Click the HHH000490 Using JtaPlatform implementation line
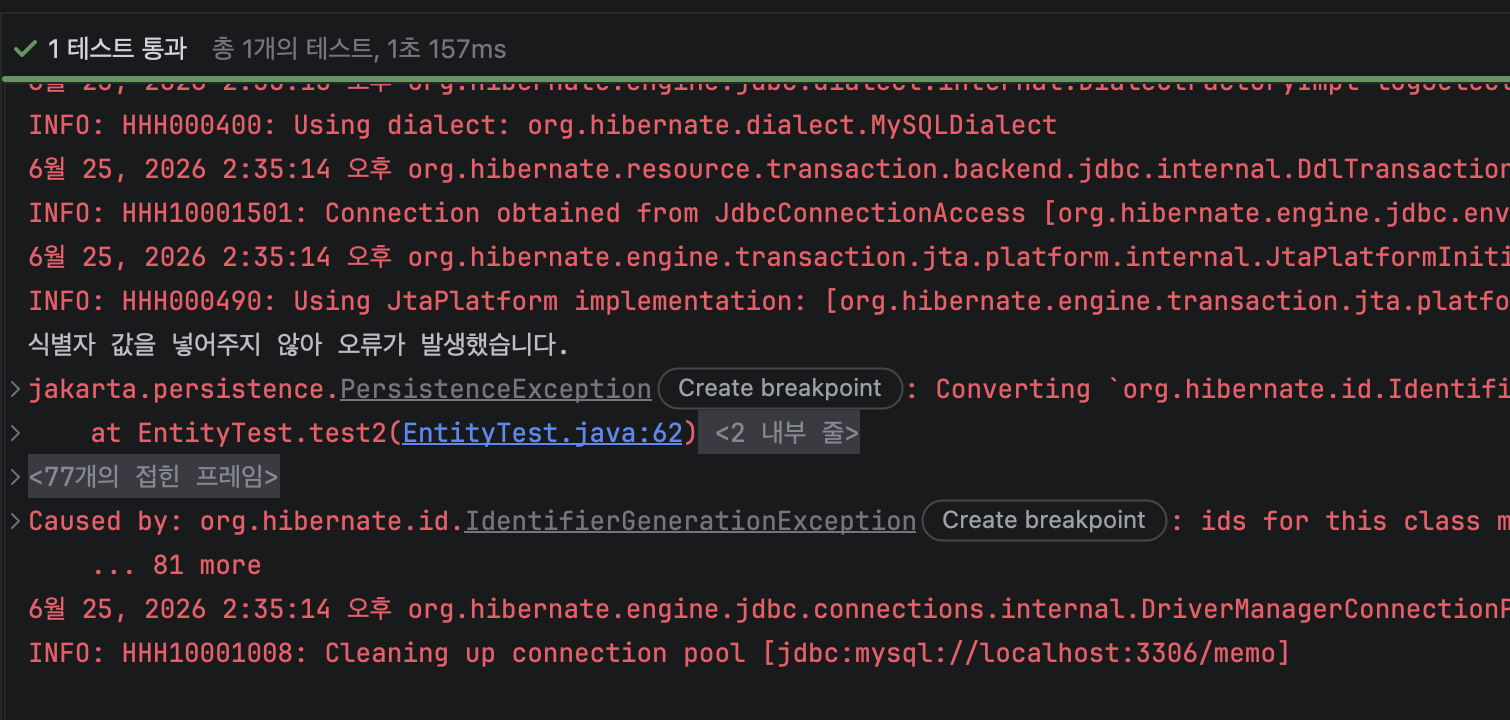The height and width of the screenshot is (720, 1510). [769, 301]
